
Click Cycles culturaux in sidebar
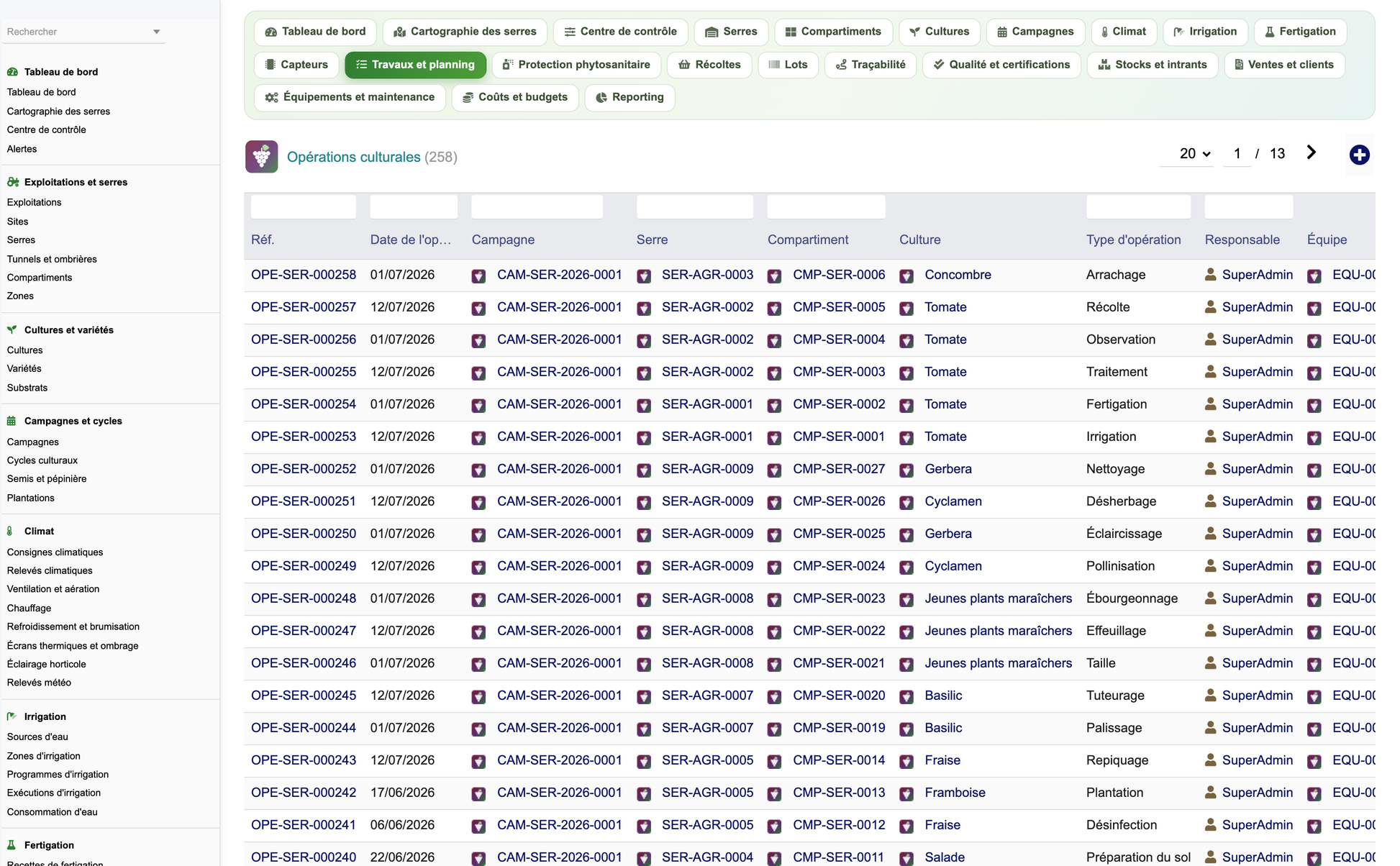pos(42,460)
